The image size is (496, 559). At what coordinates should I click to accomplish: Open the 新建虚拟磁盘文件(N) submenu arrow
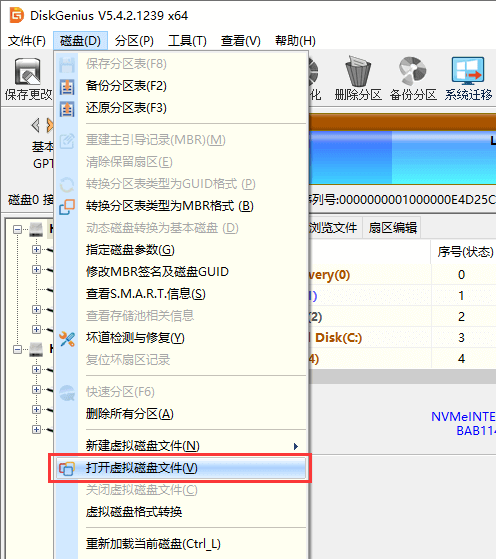296,446
